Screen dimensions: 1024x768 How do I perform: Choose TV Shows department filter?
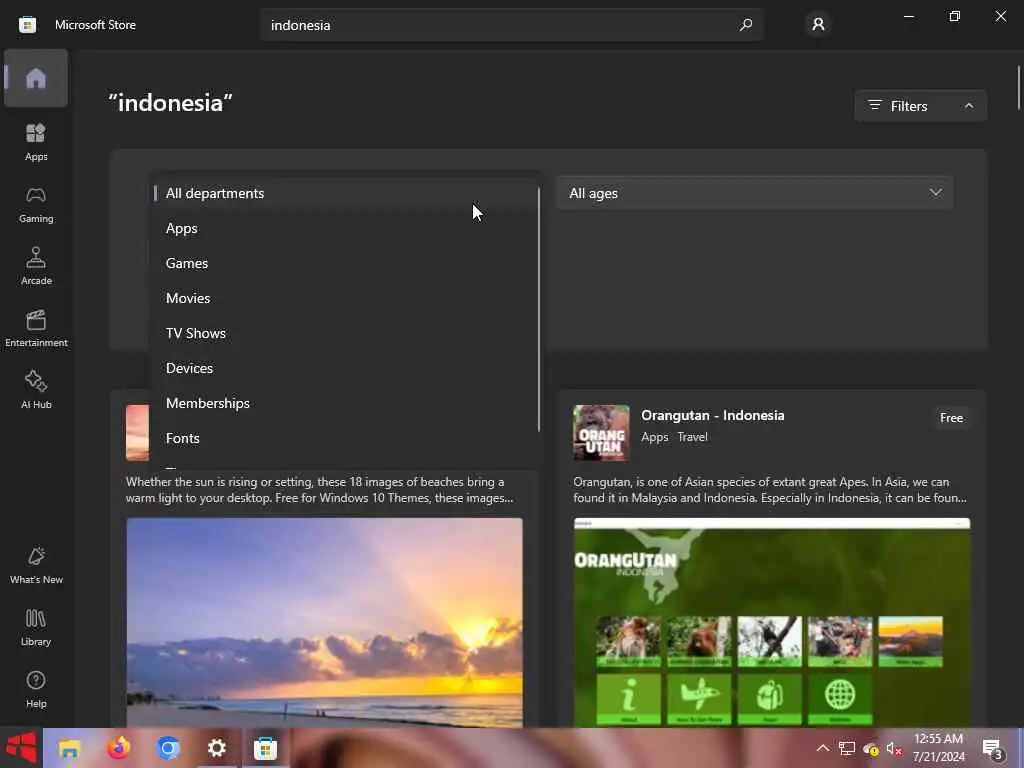click(344, 333)
